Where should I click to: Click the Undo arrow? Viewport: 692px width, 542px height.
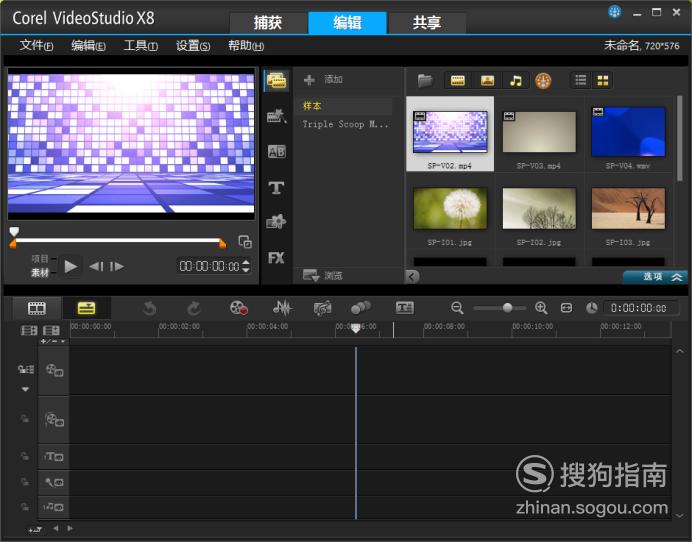(x=150, y=308)
